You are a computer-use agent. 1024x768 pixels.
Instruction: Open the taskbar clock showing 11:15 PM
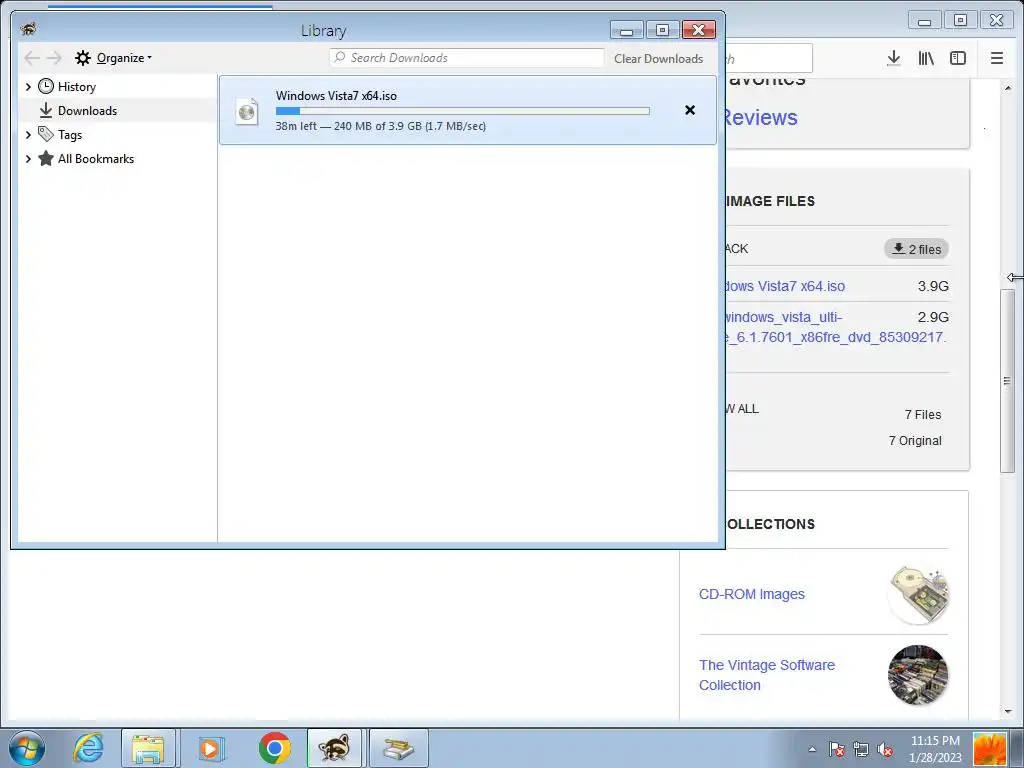point(936,749)
